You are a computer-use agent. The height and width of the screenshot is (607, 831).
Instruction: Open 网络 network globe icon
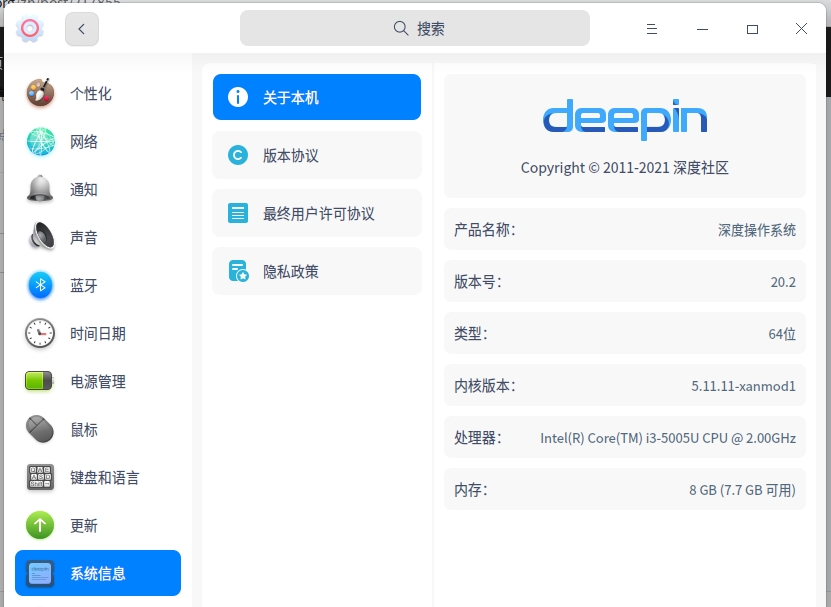pos(40,142)
